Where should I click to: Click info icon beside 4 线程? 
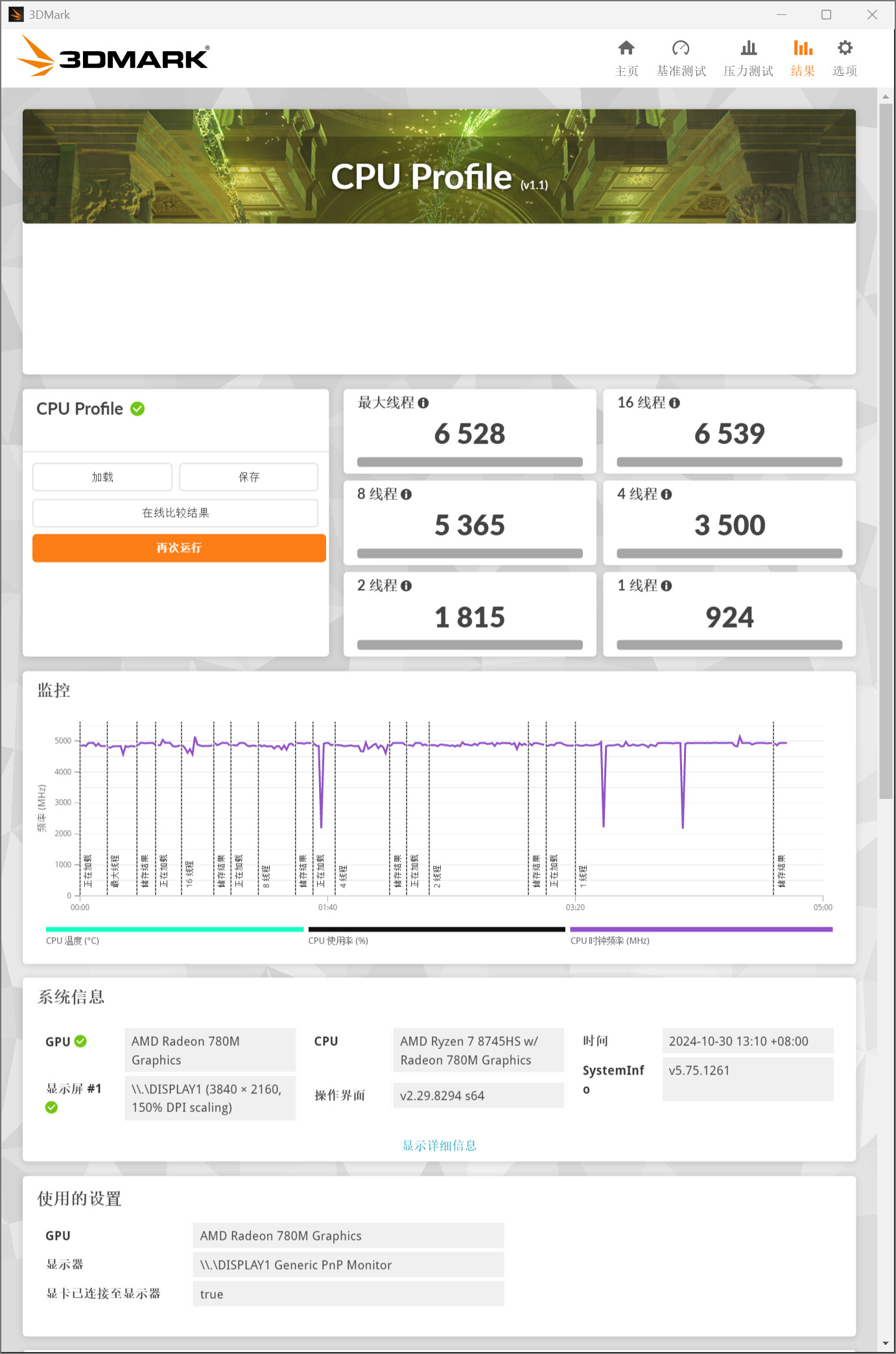click(666, 495)
